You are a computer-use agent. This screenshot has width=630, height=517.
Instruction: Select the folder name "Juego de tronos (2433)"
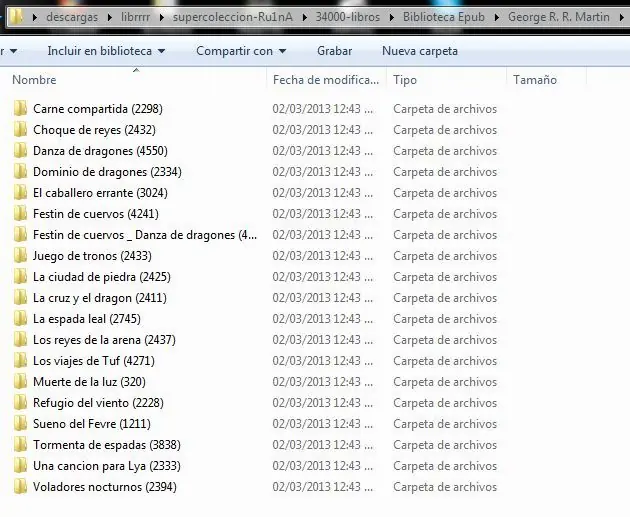pyautogui.click(x=92, y=256)
